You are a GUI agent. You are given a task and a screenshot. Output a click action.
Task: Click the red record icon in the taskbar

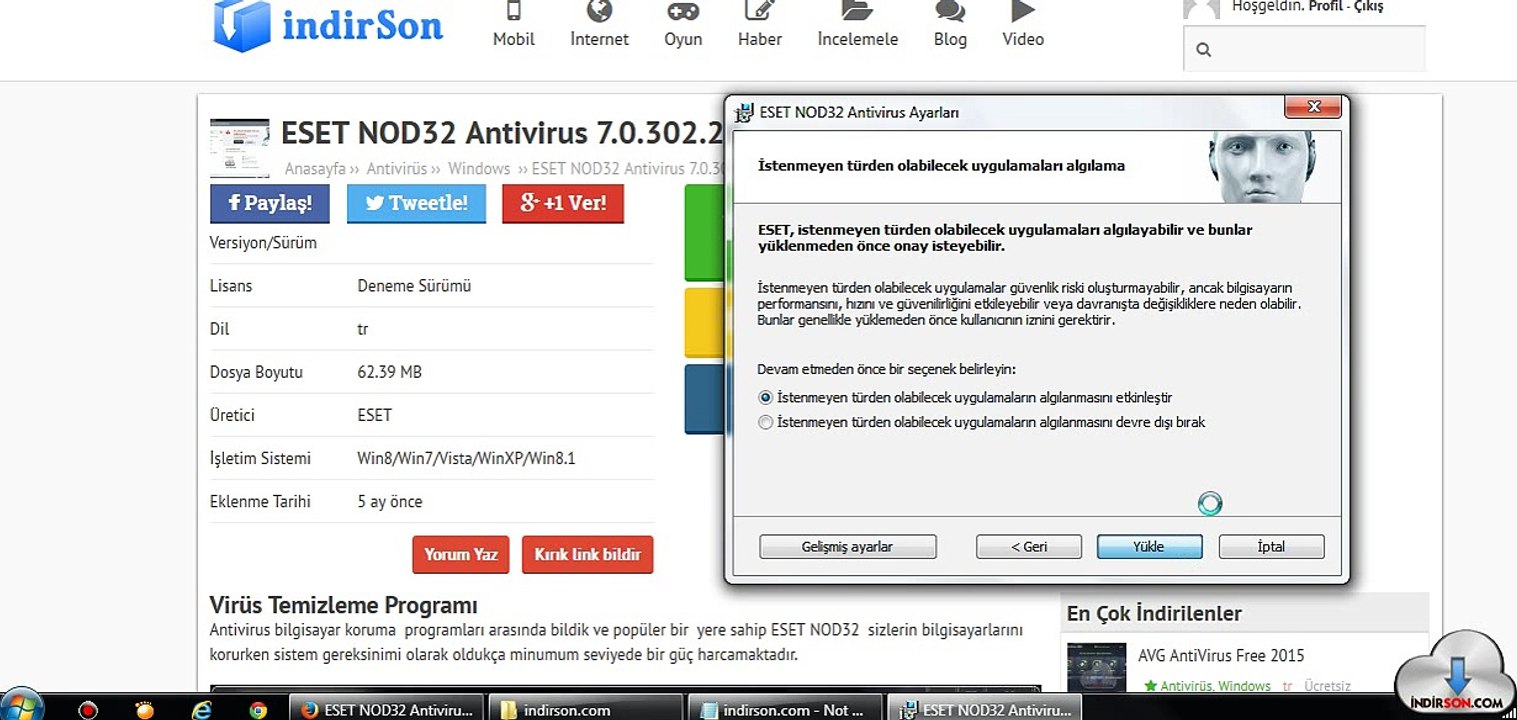(x=88, y=710)
